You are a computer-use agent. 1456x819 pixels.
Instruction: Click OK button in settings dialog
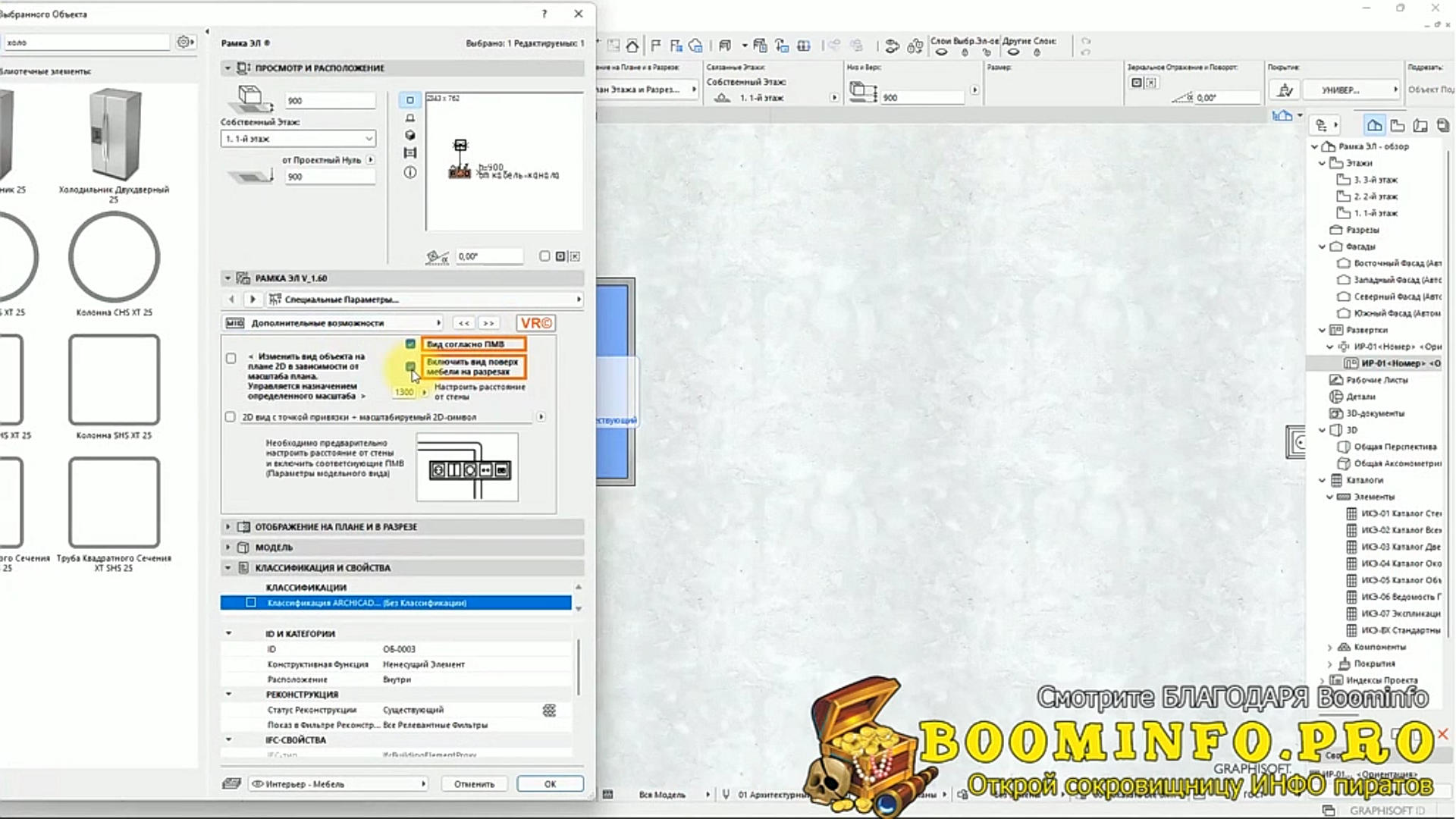pos(551,784)
